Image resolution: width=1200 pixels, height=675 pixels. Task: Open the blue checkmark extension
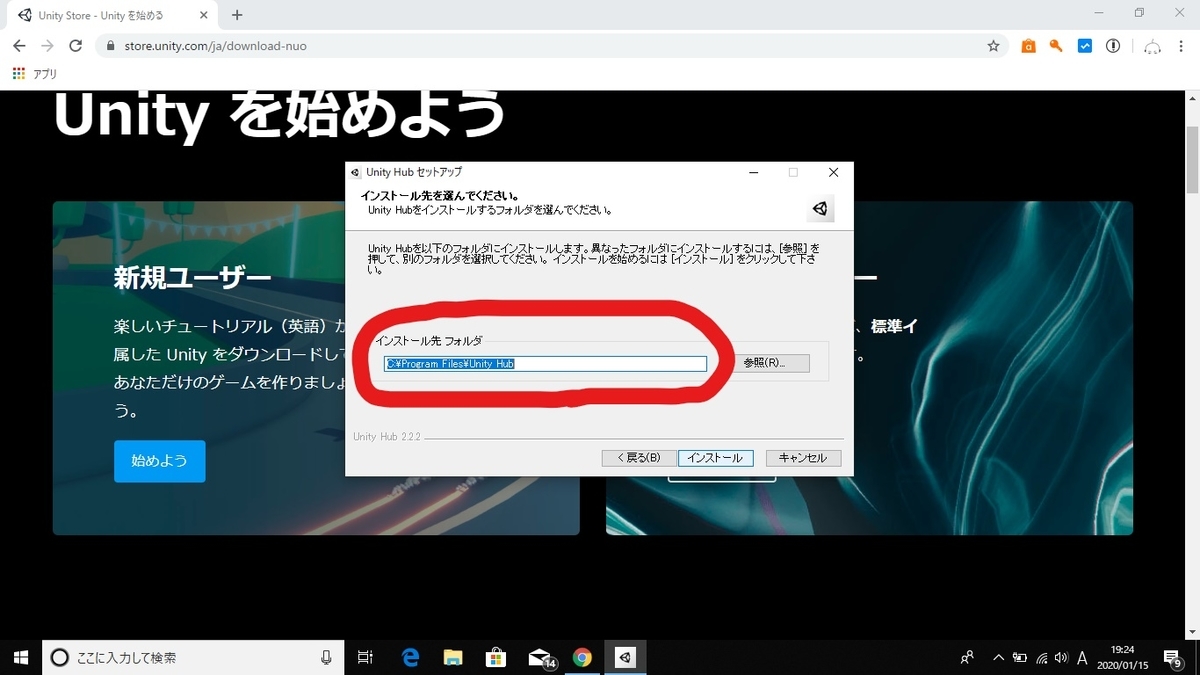[1084, 46]
